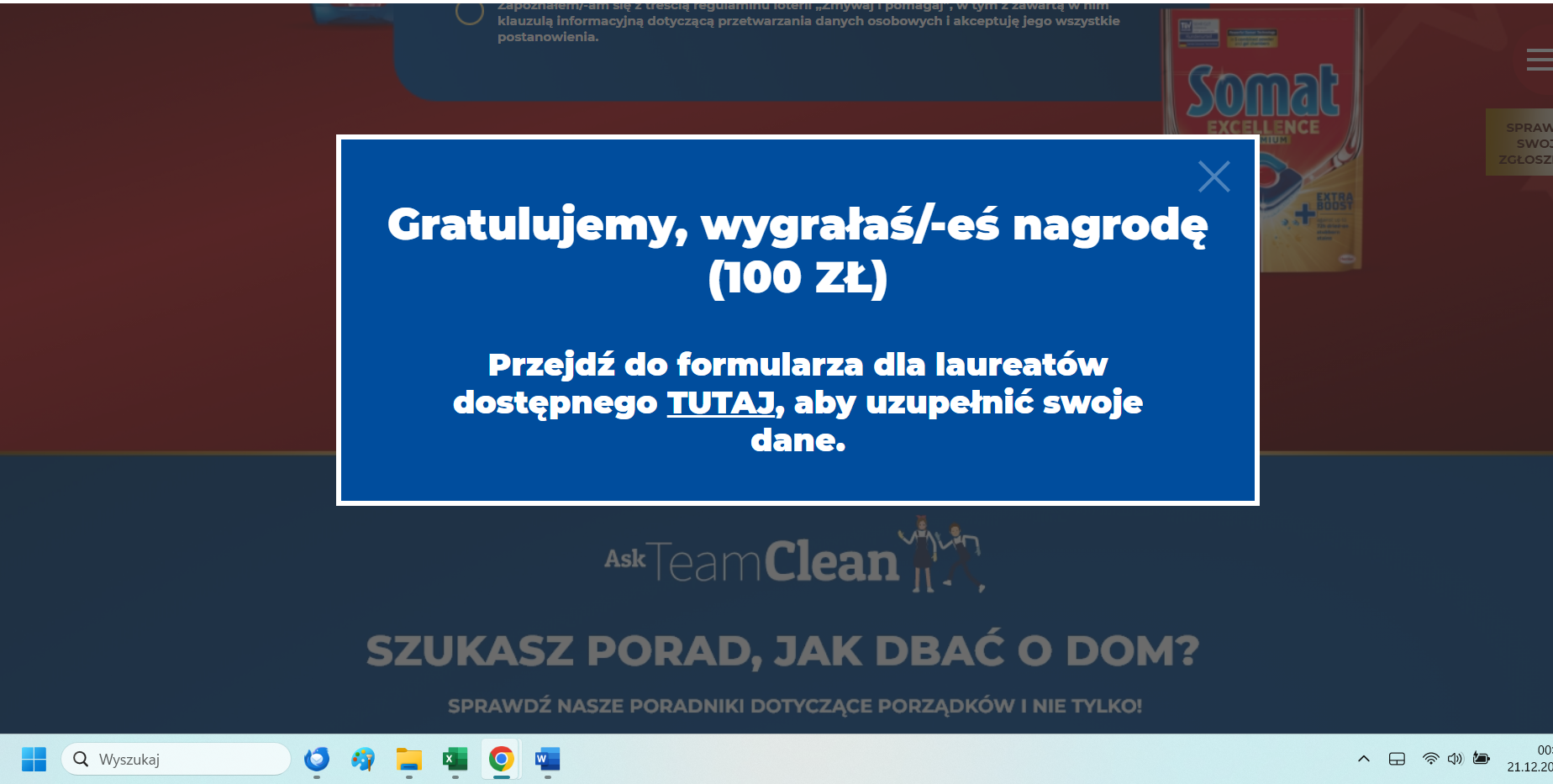Viewport: 1553px width, 784px height.
Task: Switch to Excel in the taskbar
Action: pos(455,759)
